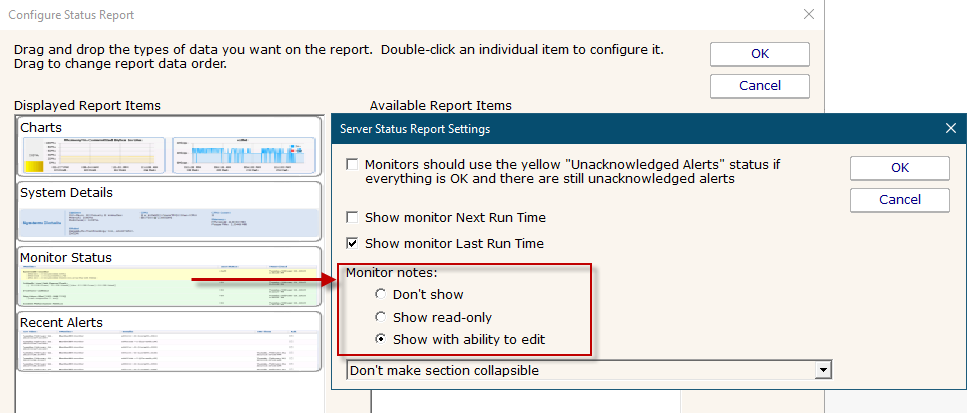Select the Recent Alerts report item
This screenshot has height=413, width=967.
62,321
